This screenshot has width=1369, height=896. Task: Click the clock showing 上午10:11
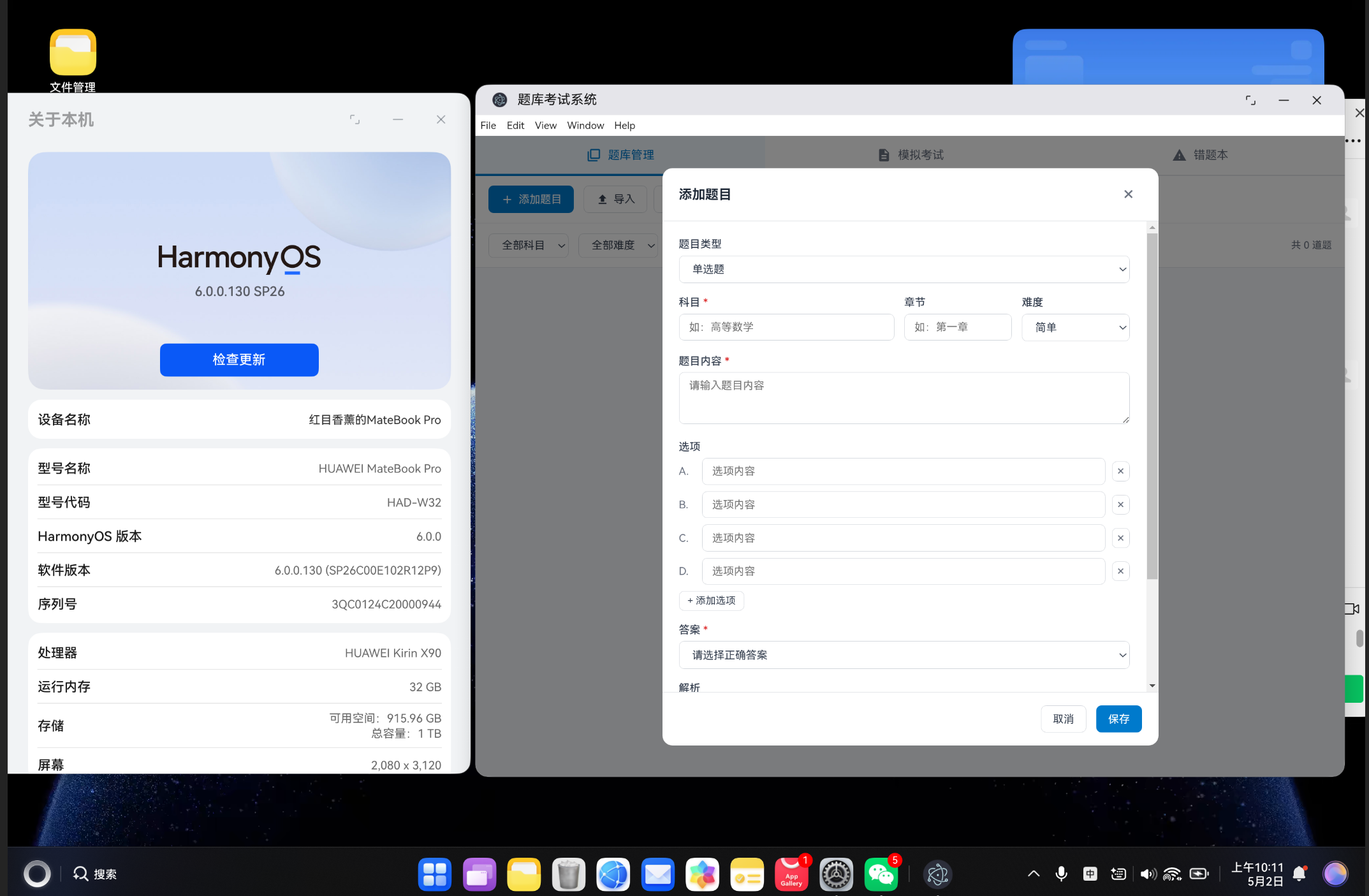tap(1257, 867)
